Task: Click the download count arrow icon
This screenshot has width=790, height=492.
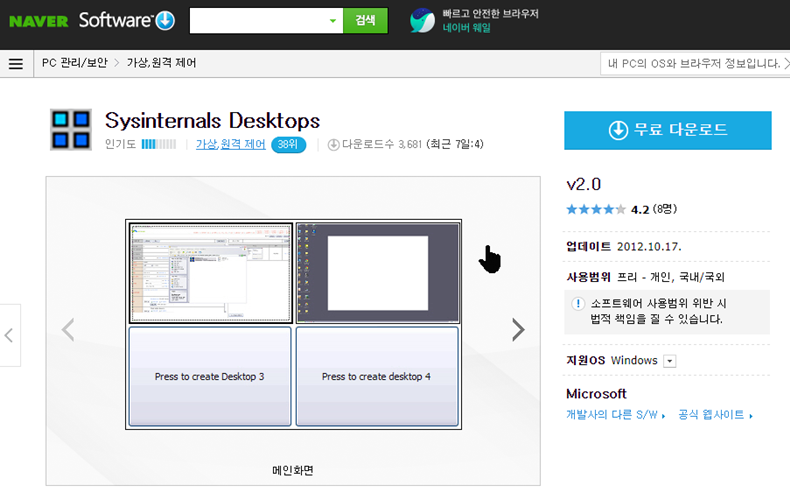Action: pyautogui.click(x=333, y=145)
